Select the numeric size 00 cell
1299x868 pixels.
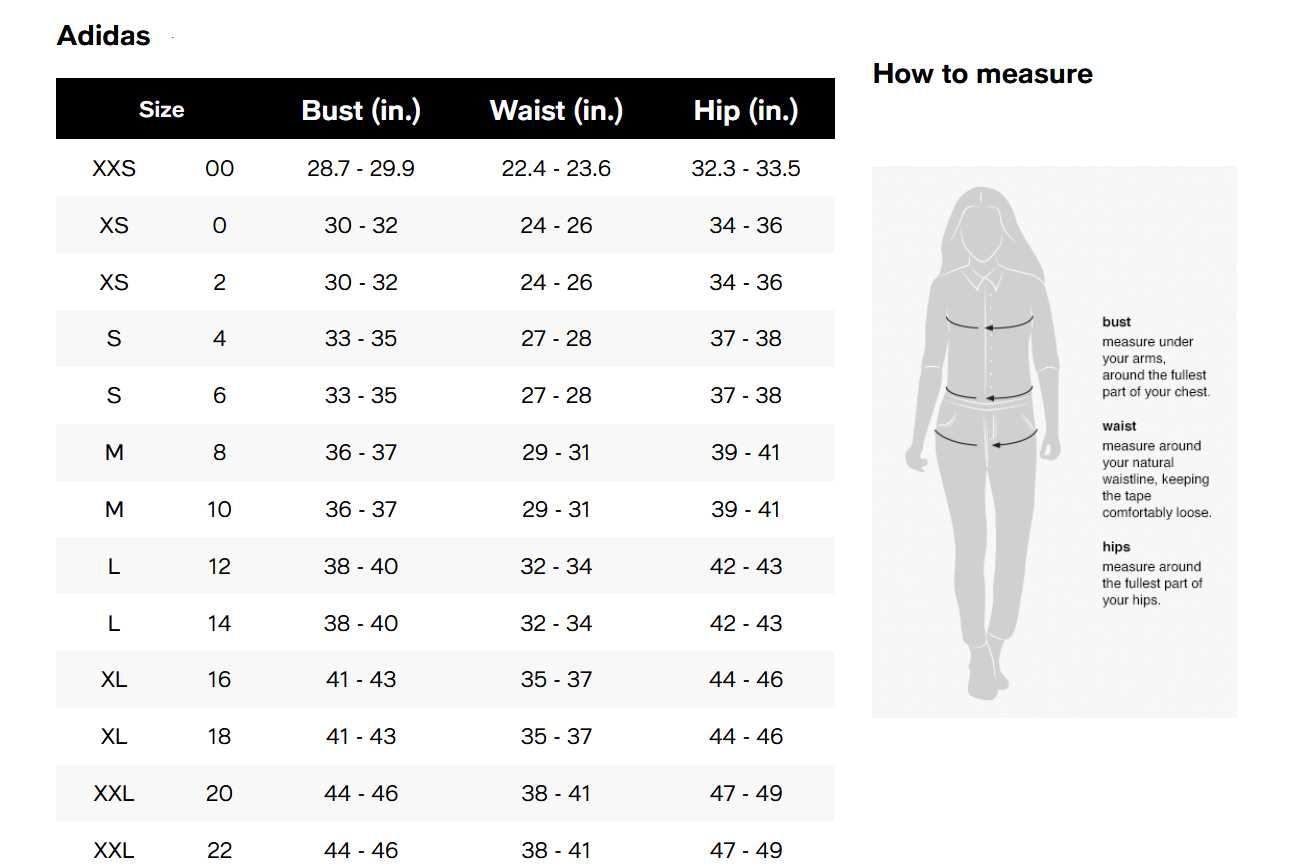(x=219, y=168)
